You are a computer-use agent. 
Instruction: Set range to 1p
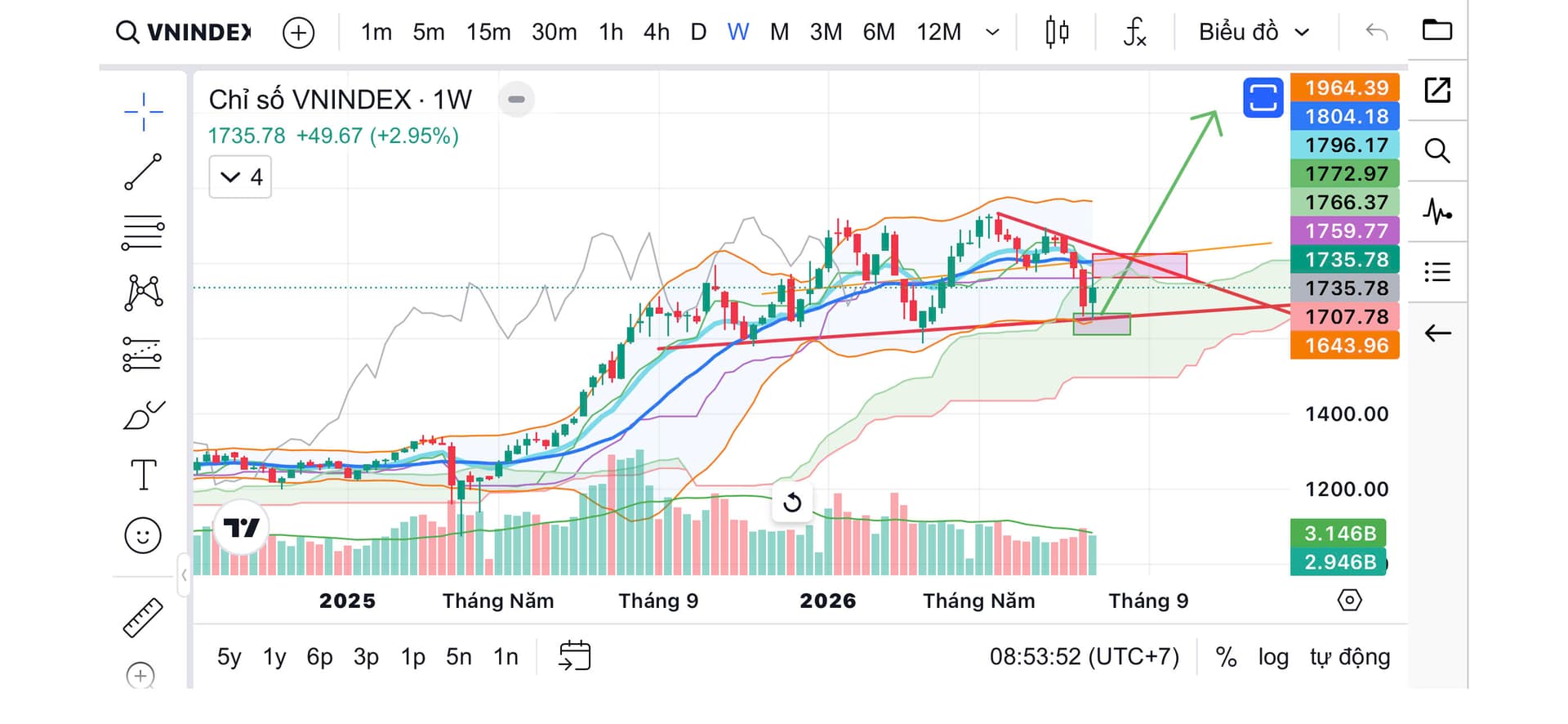click(413, 657)
